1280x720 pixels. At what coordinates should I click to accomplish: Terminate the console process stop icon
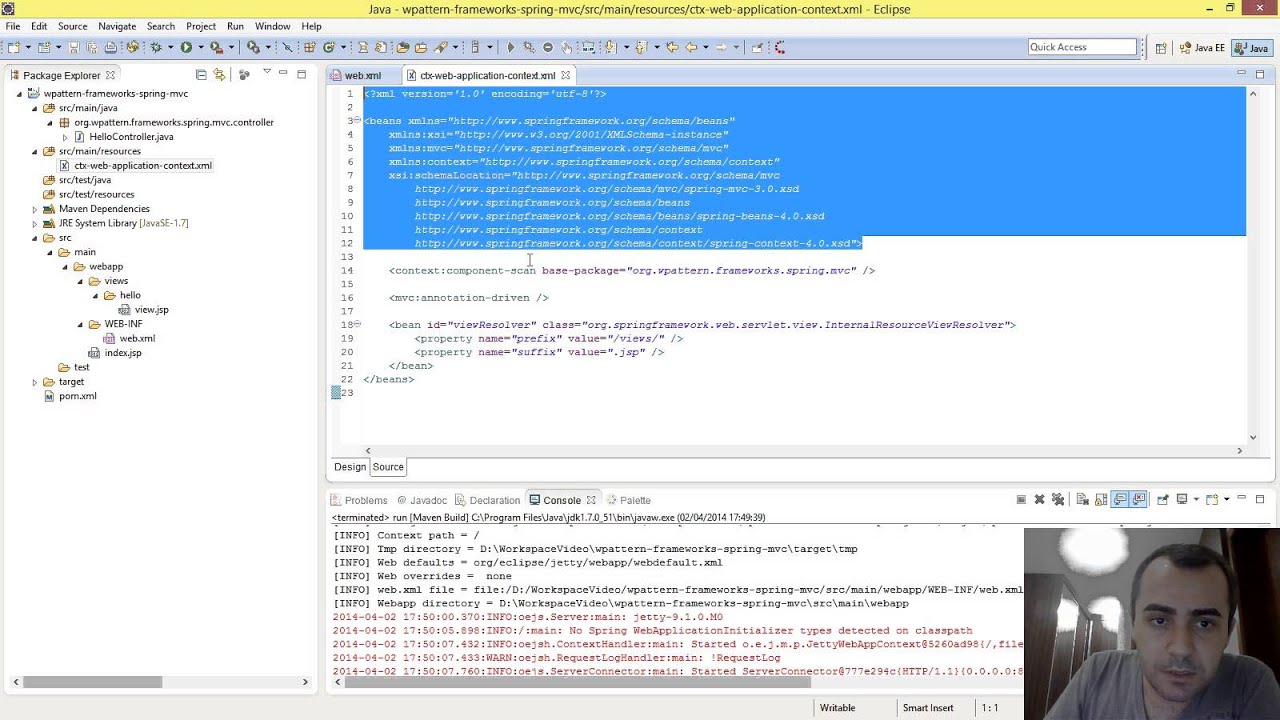[x=1021, y=500]
